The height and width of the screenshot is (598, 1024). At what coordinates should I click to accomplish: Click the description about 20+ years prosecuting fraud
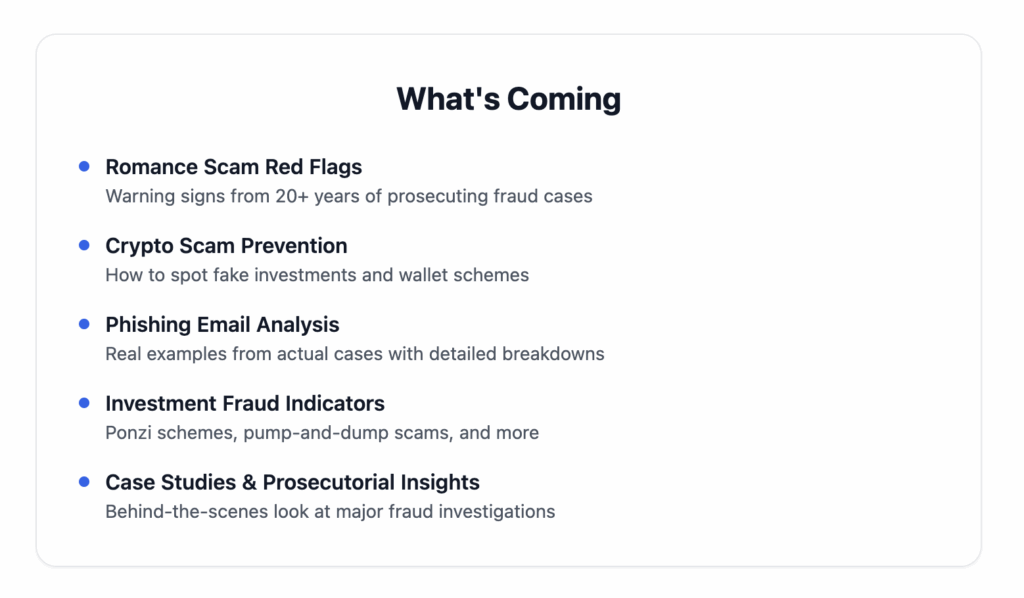pos(349,196)
